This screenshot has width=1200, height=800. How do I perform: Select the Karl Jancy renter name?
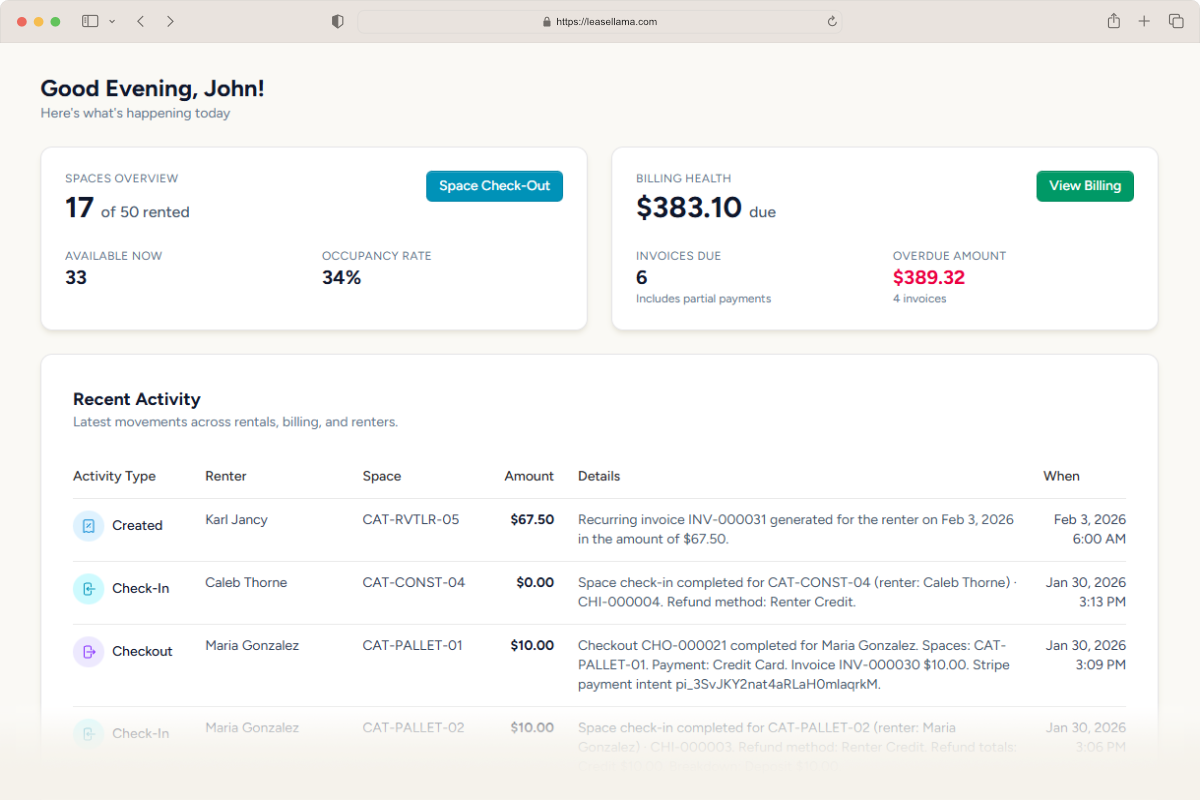236,520
